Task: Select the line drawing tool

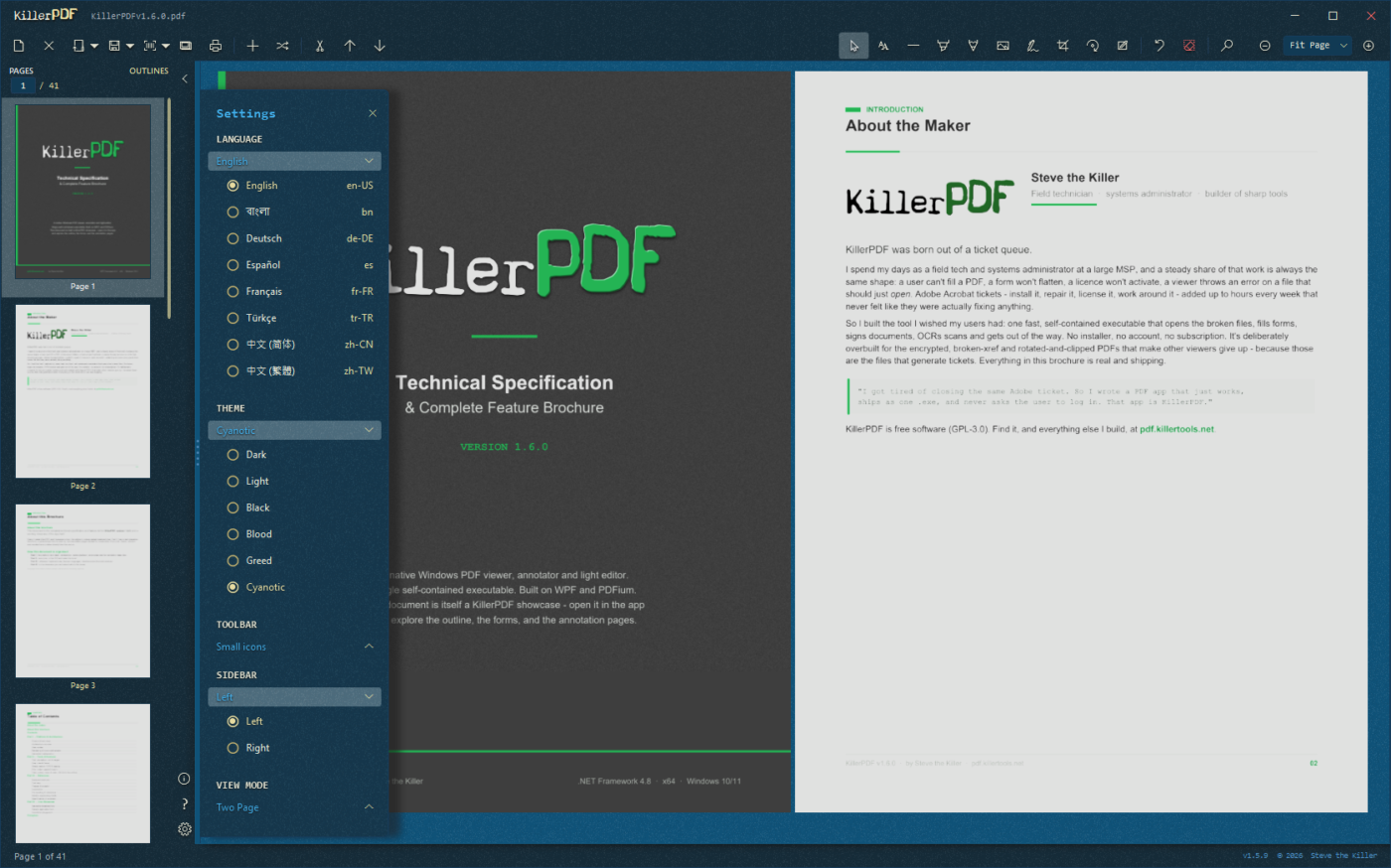Action: [913, 46]
